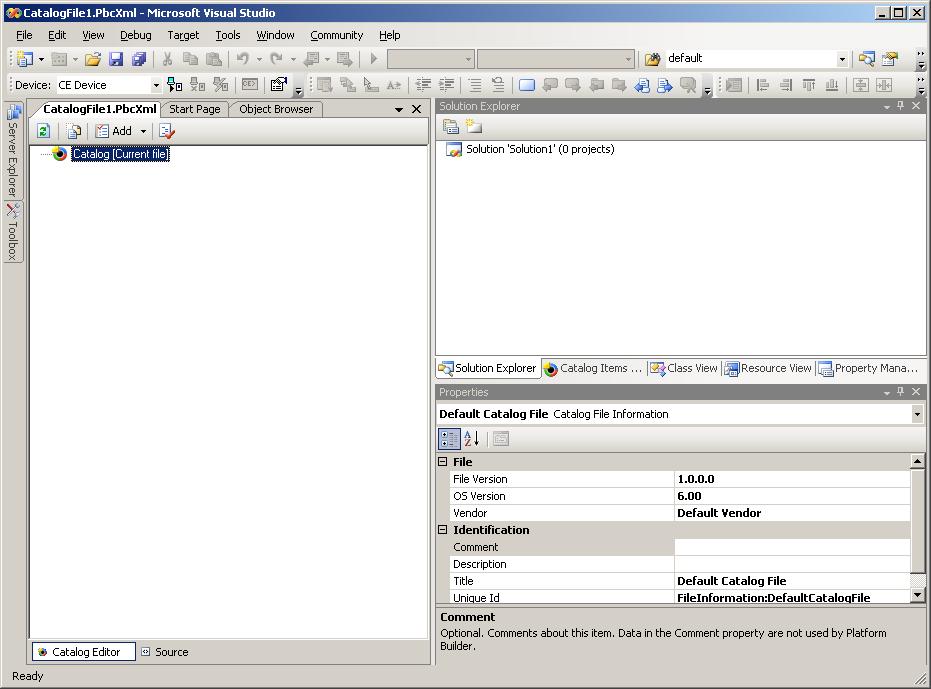Click the New Project icon
Image resolution: width=931 pixels, height=689 pixels.
point(25,59)
